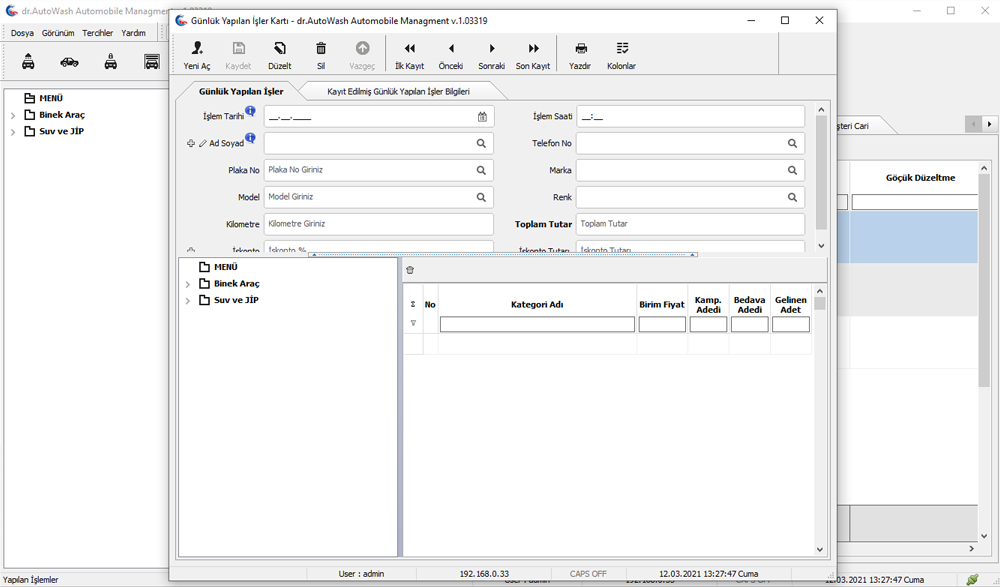Expand Suv ve JİP node in dialog tree
Image resolution: width=1000 pixels, height=587 pixels.
click(187, 301)
